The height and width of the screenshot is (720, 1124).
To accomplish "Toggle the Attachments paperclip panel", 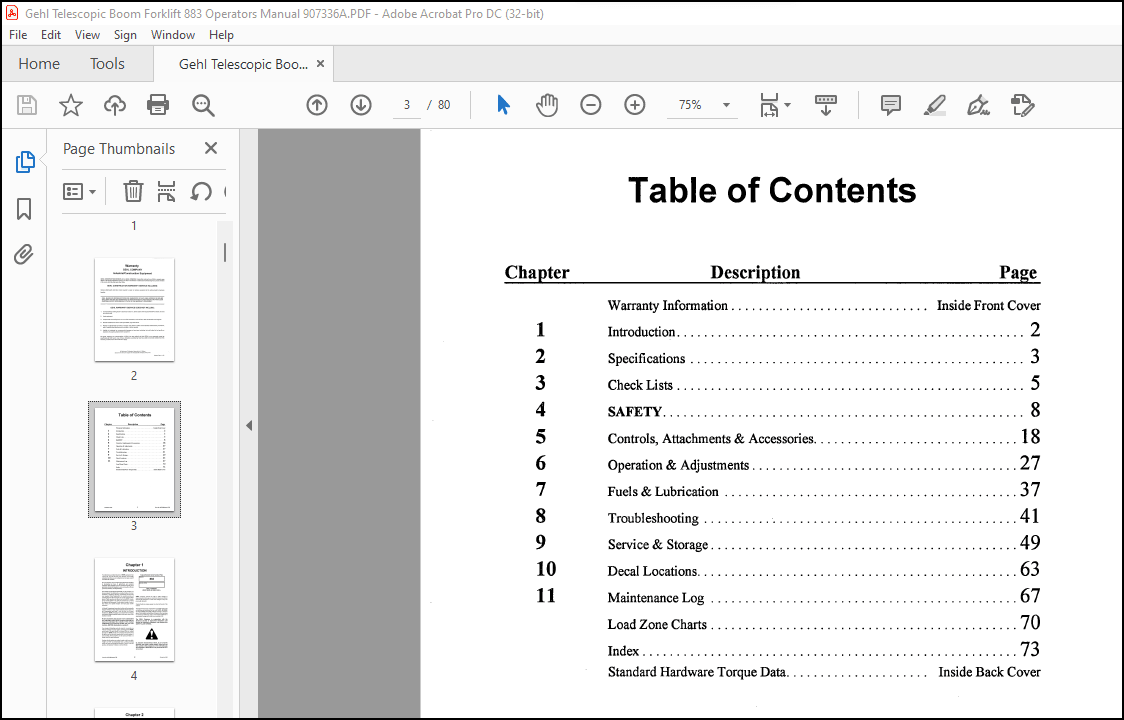I will (x=24, y=255).
